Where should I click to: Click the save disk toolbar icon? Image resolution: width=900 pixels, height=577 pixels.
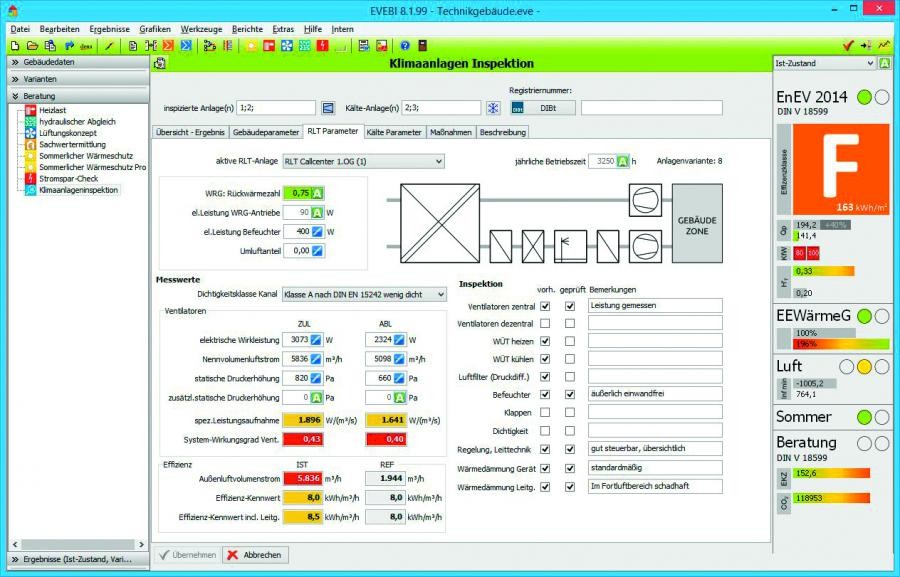363,46
